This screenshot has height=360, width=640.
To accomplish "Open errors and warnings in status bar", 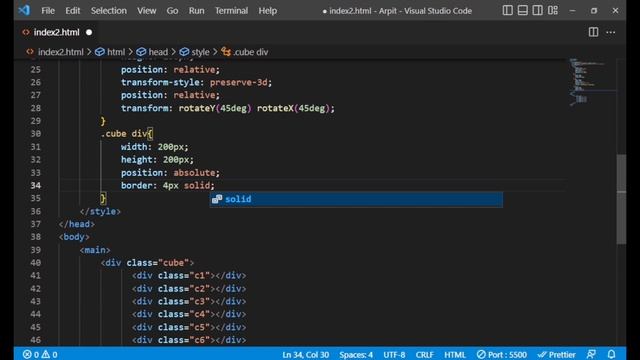I will (40, 354).
